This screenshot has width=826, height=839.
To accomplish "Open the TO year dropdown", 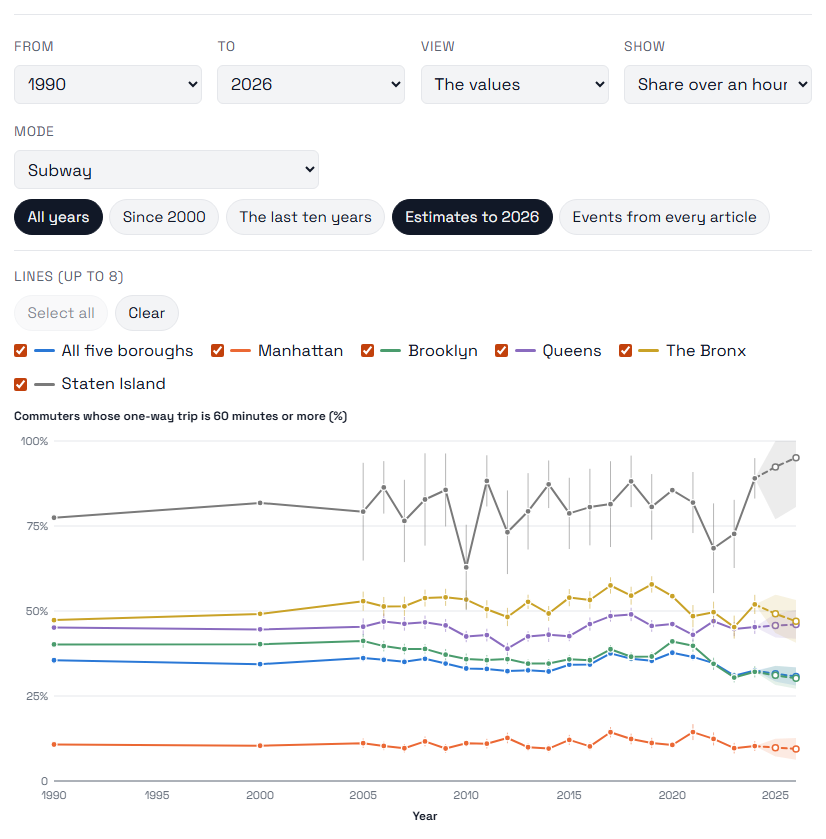I will [311, 85].
